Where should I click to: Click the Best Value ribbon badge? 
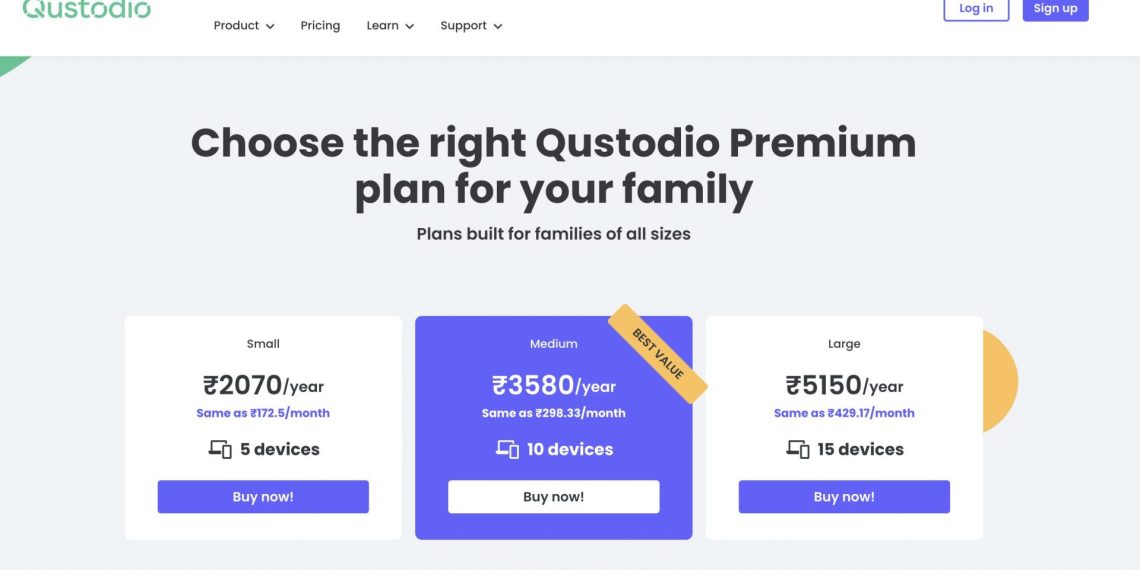658,353
